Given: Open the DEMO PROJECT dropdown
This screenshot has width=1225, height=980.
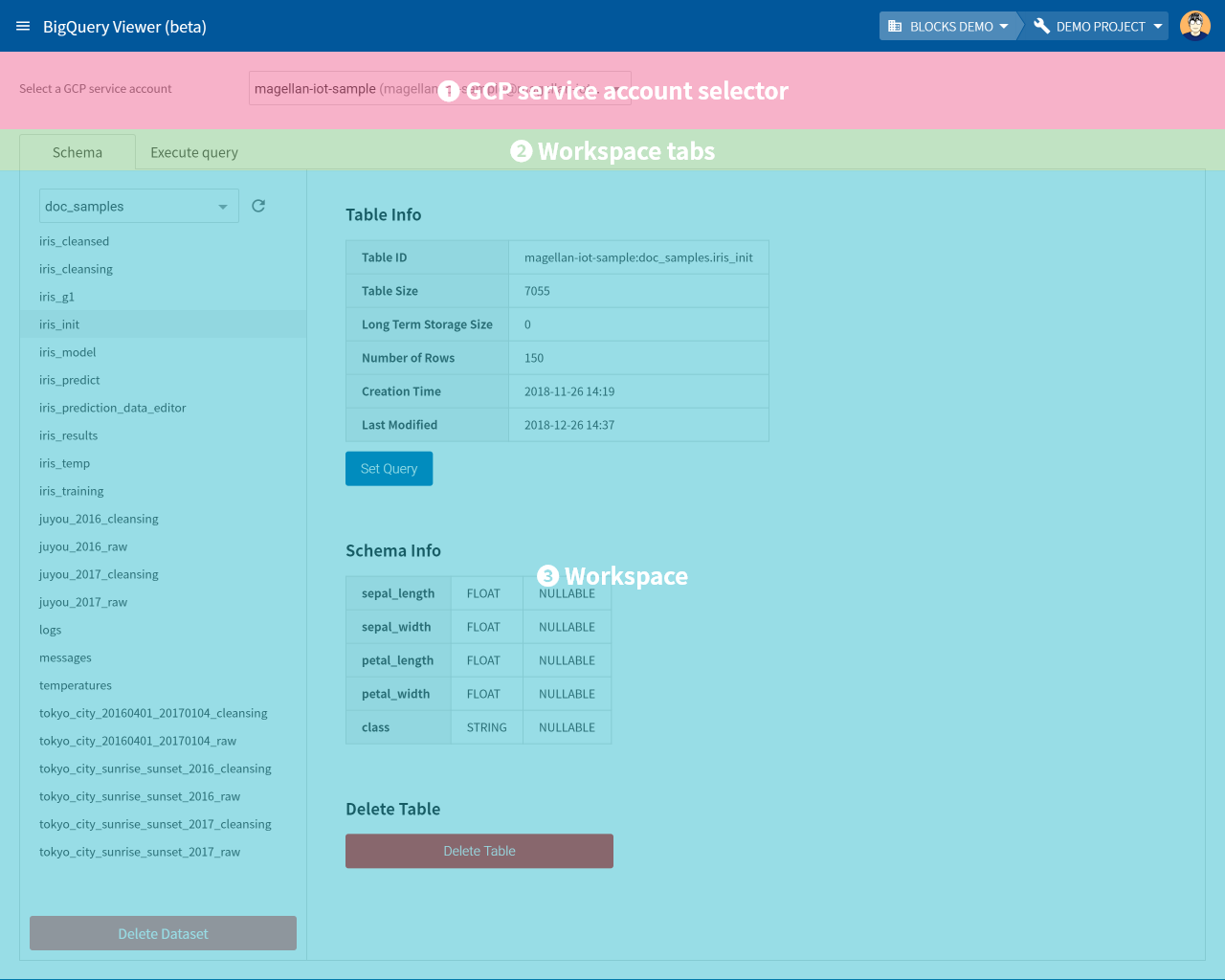Looking at the screenshot, I should (x=1098, y=26).
